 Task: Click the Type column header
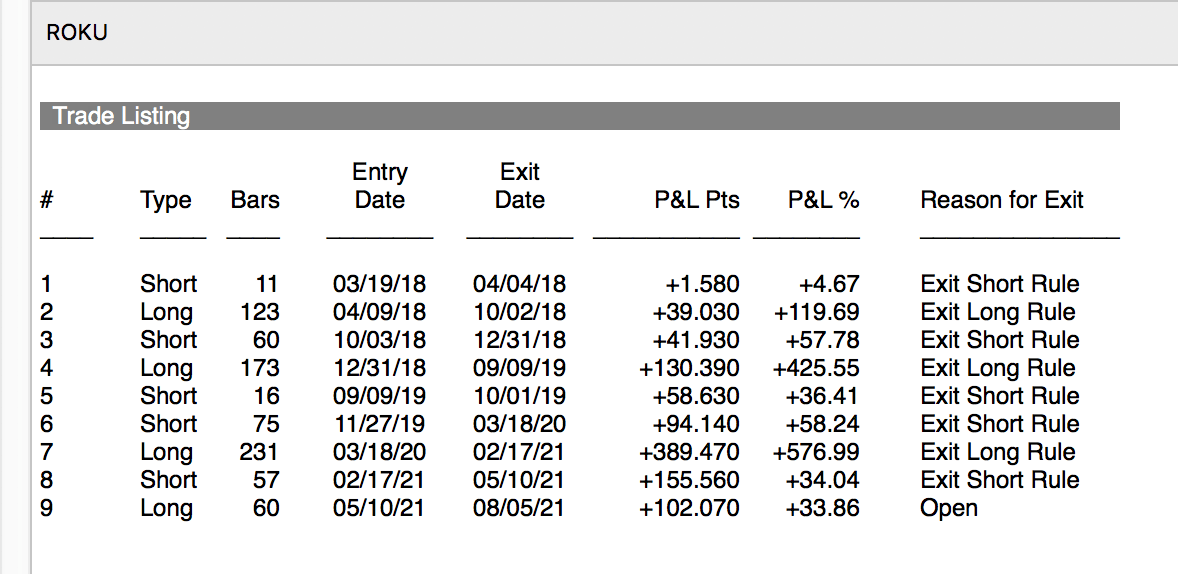coord(166,200)
